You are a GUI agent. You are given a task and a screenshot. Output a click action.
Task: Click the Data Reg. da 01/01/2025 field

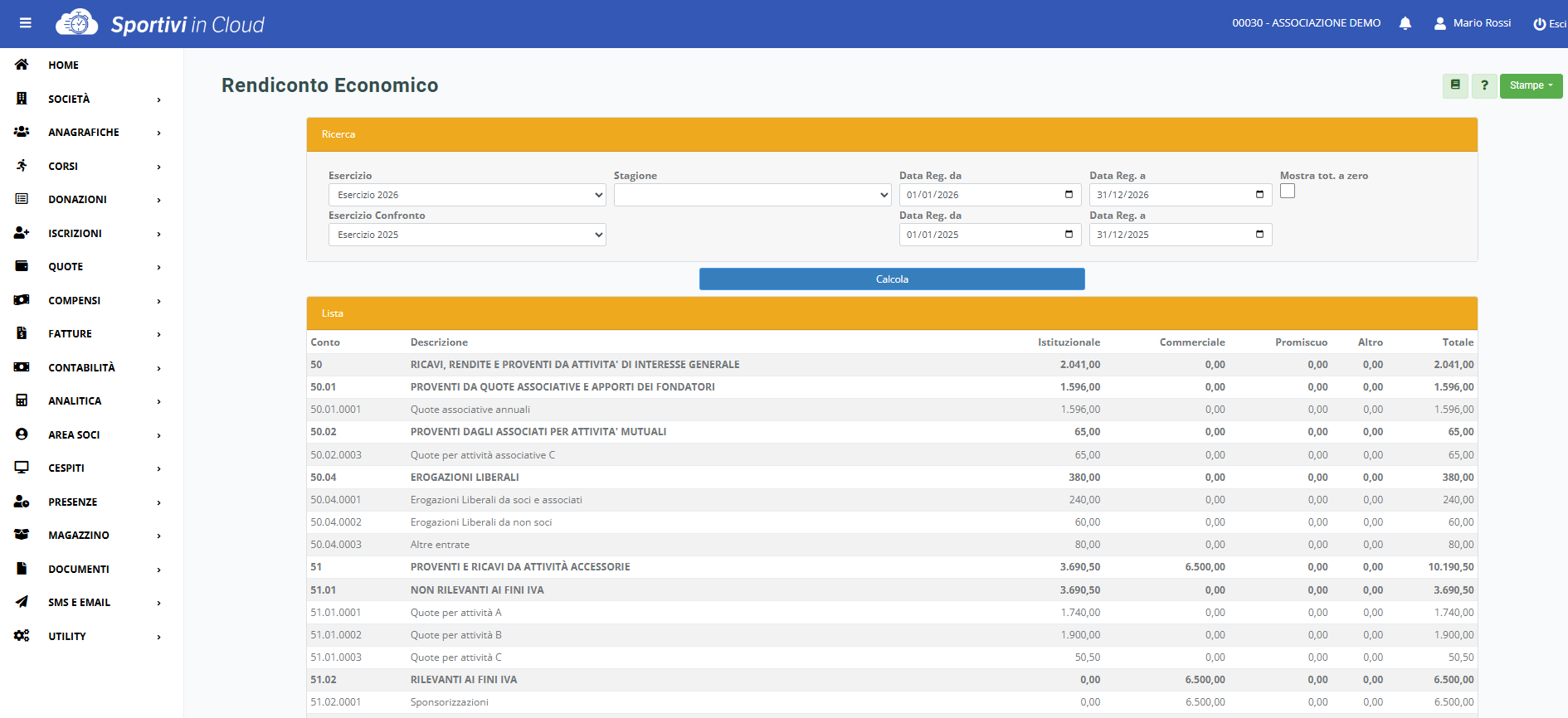pos(991,235)
